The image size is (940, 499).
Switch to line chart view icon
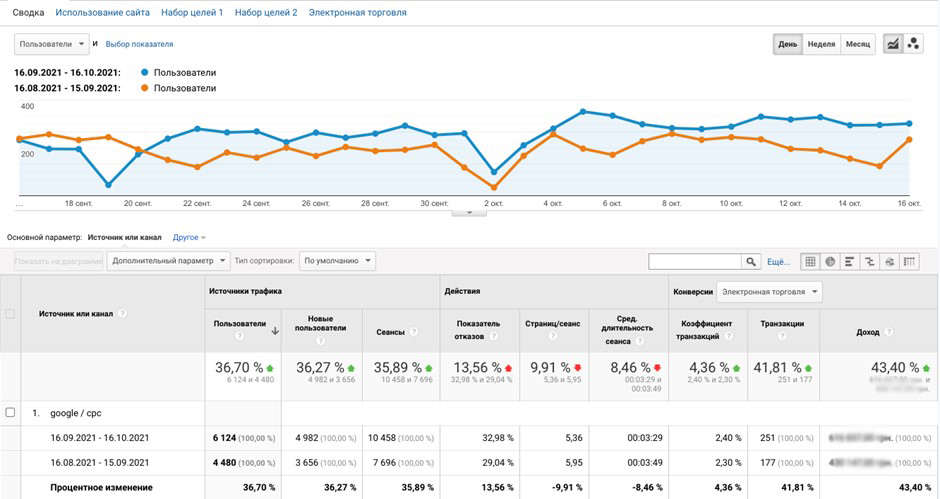(x=892, y=44)
